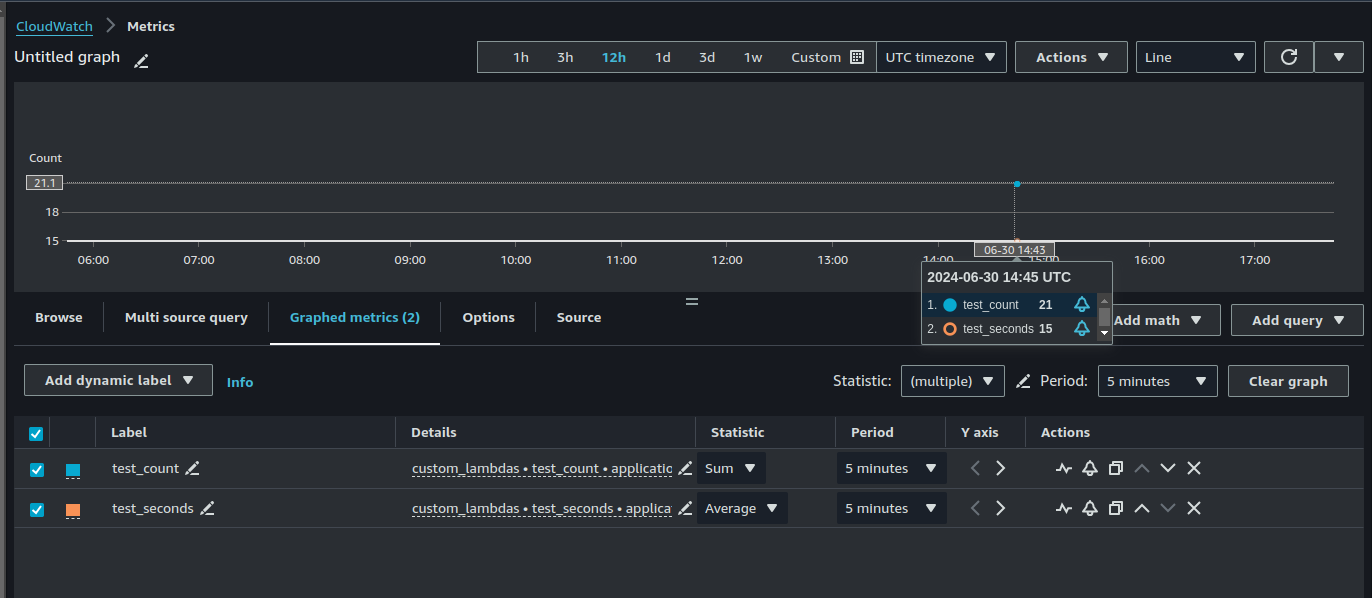Open the Source tab
This screenshot has height=598, width=1372.
579,317
